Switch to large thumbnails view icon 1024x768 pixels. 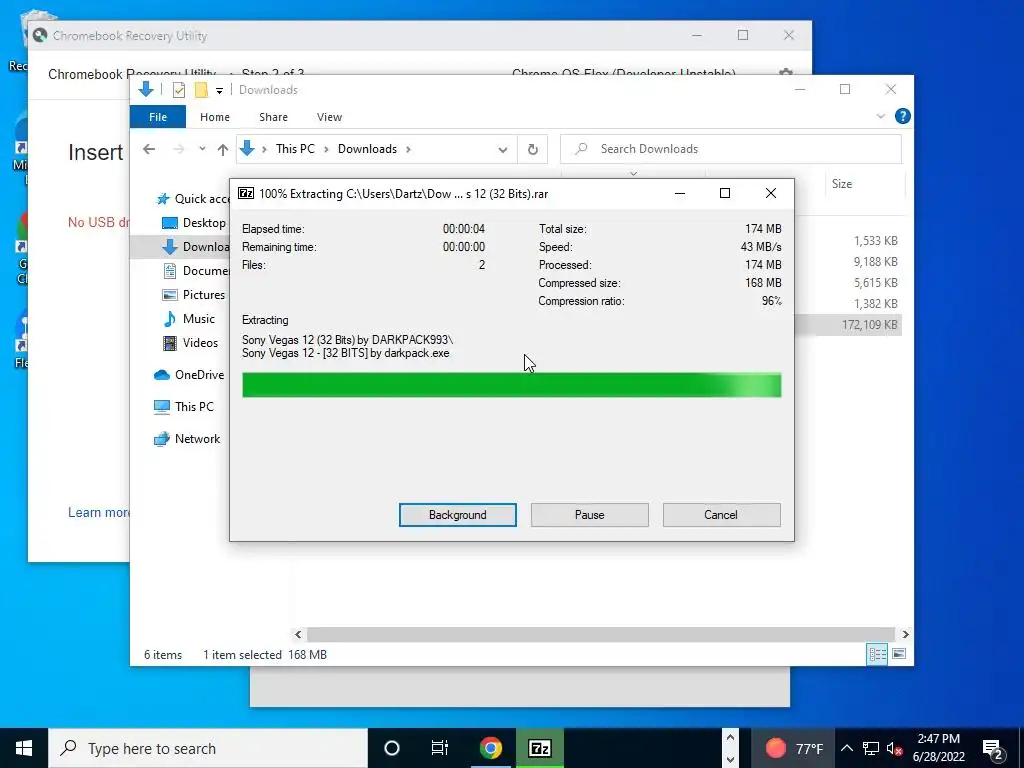[899, 654]
